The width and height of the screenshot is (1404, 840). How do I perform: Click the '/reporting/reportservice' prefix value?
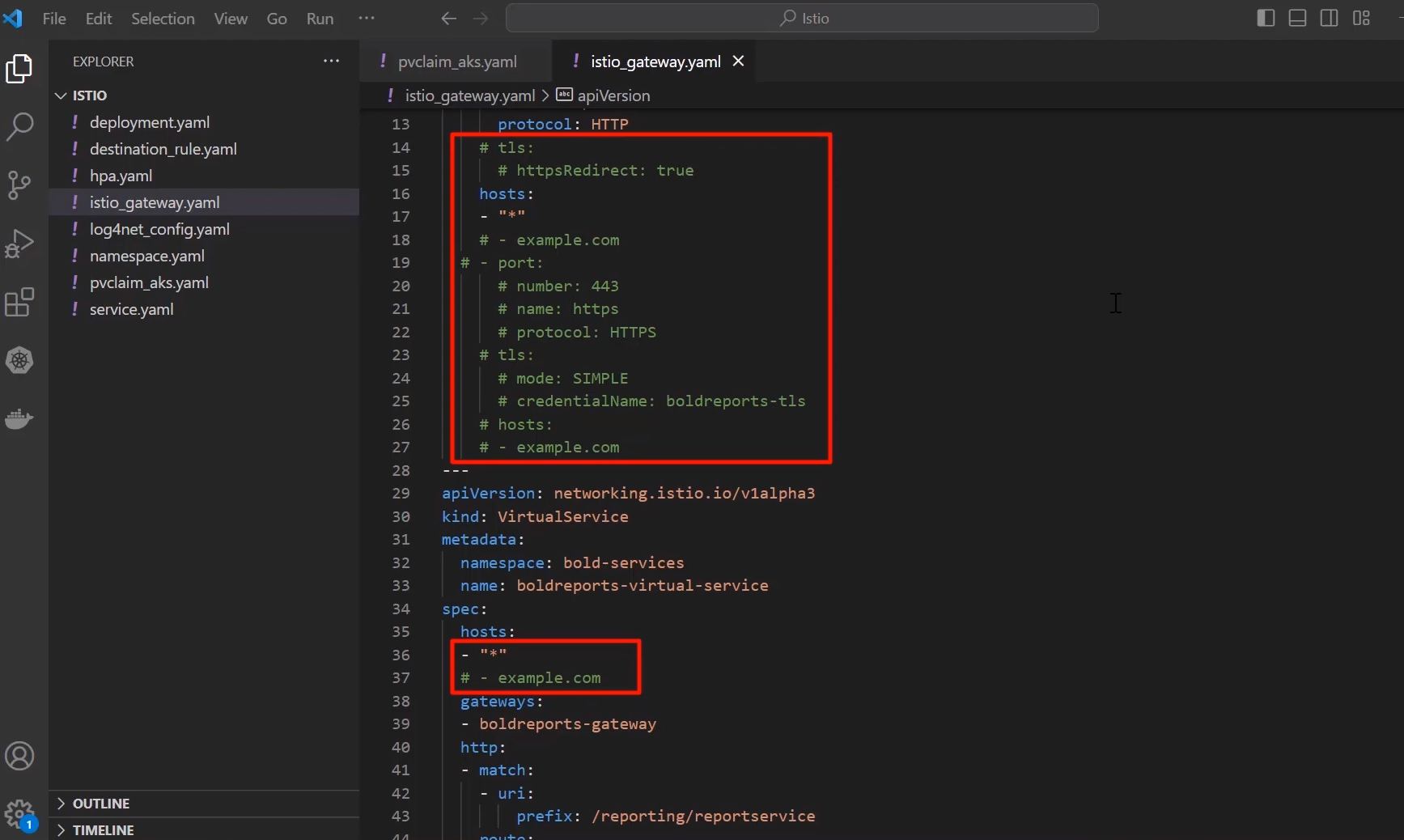point(703,817)
